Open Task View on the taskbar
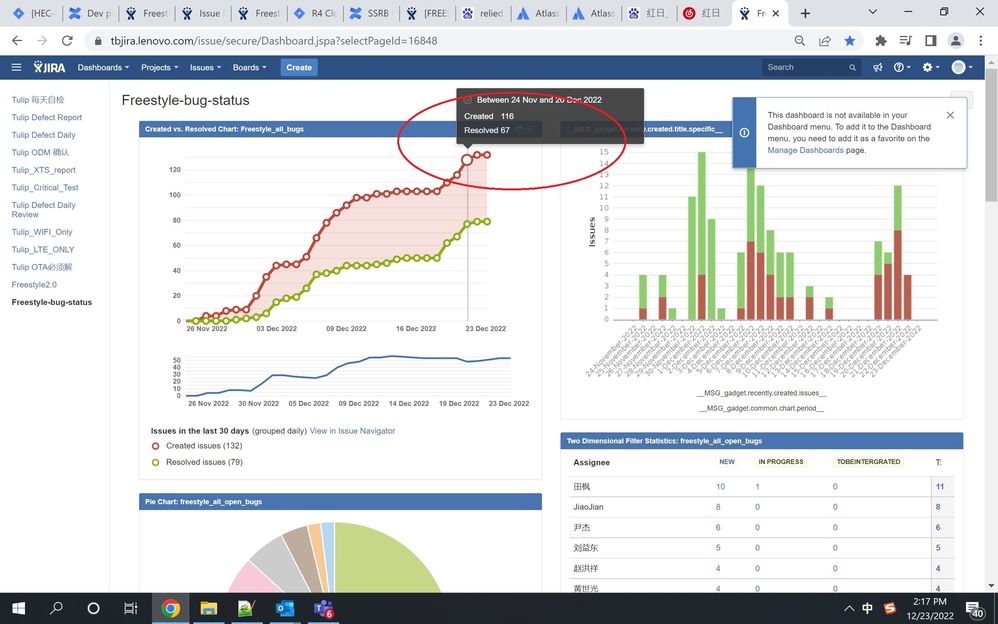The width and height of the screenshot is (998, 624). point(130,609)
